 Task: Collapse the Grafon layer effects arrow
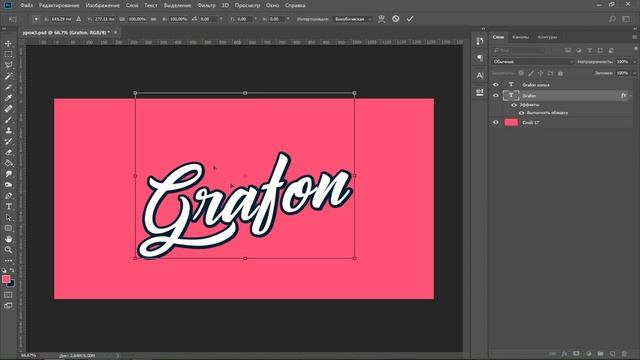631,96
